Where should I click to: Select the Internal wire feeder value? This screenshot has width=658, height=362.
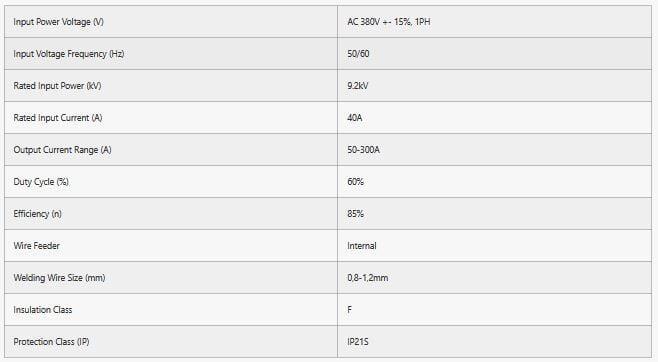click(362, 246)
